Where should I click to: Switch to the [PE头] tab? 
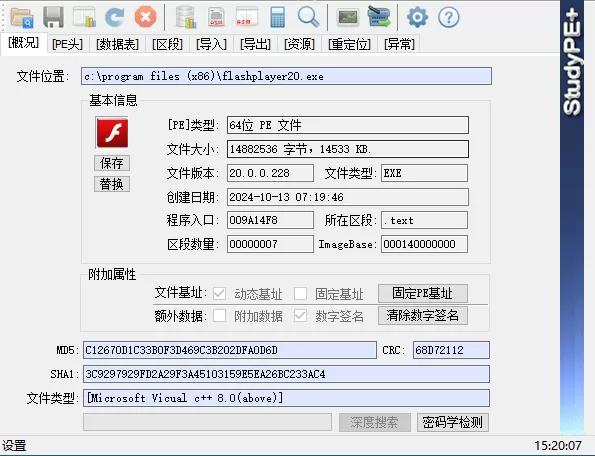coord(68,44)
